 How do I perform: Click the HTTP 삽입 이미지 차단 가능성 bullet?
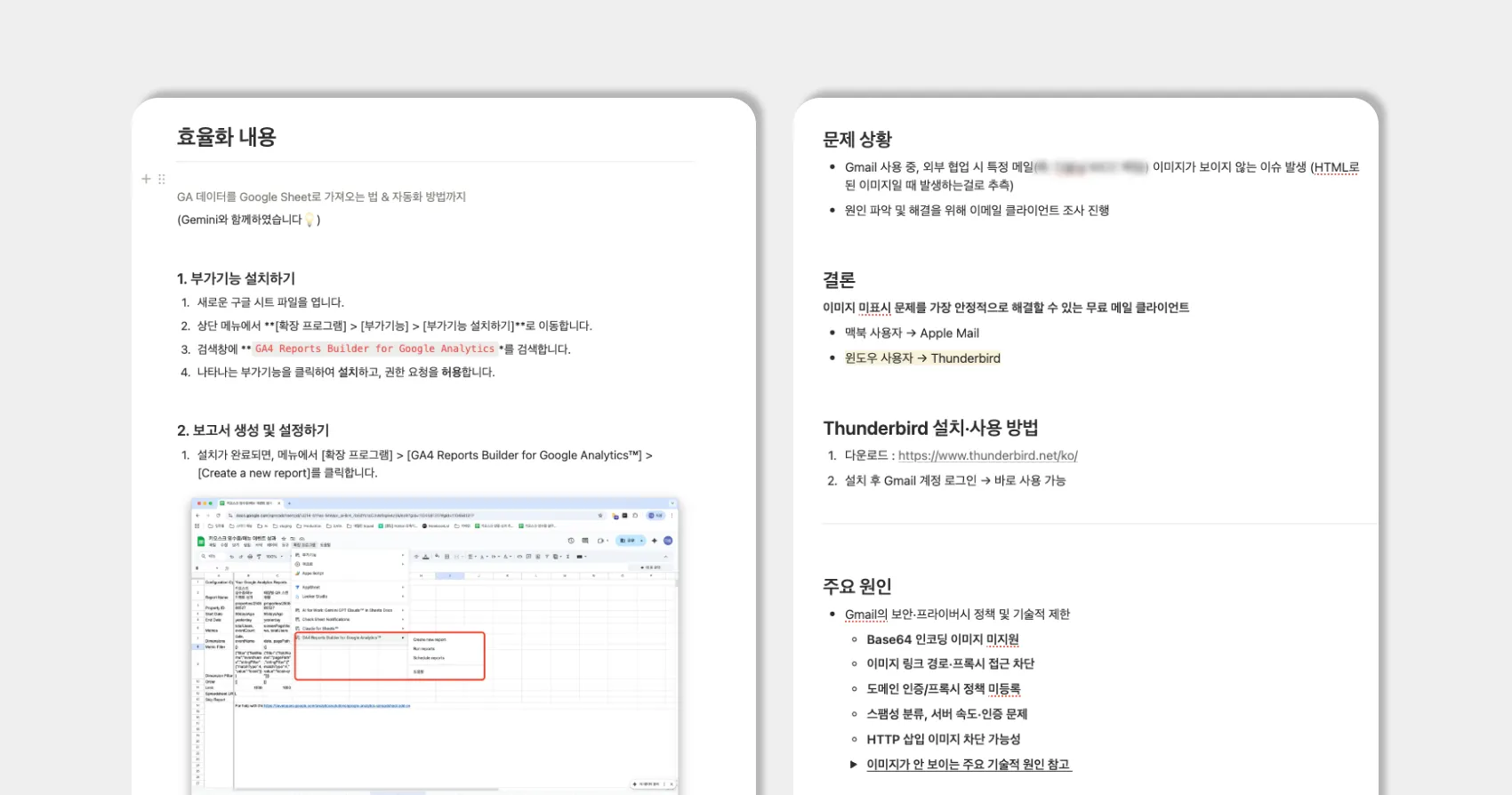coord(943,739)
